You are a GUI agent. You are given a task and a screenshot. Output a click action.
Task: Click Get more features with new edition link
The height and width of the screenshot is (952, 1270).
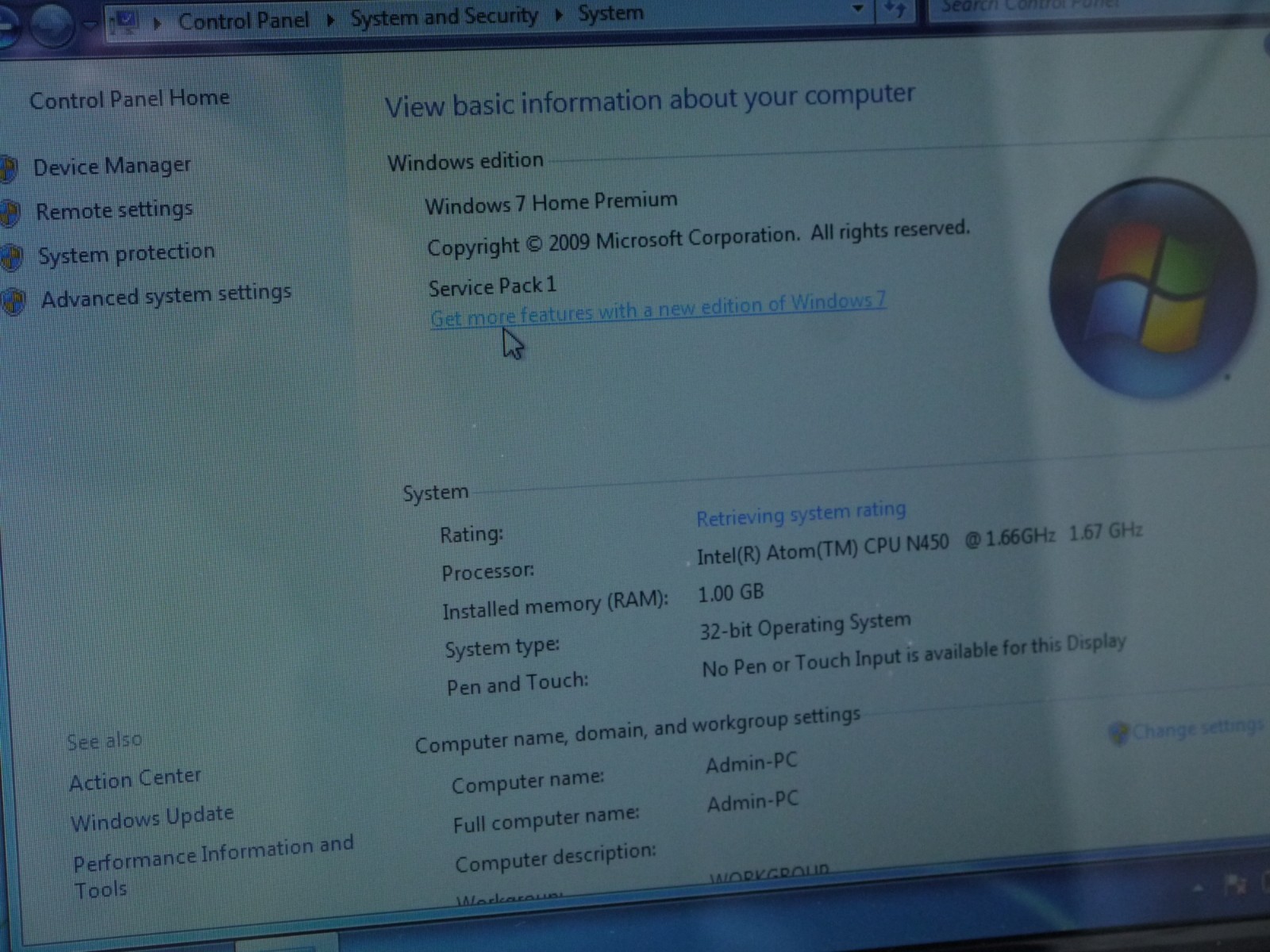[658, 309]
